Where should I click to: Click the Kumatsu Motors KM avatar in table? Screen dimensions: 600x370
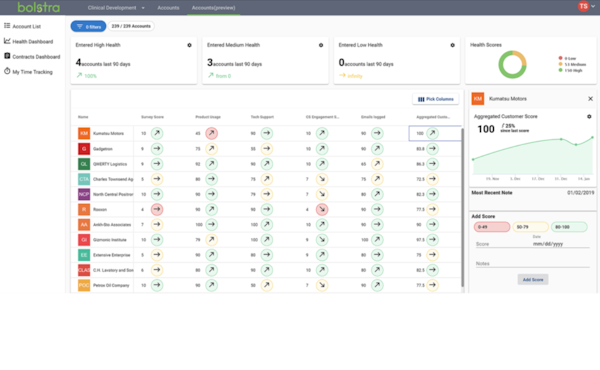click(x=84, y=133)
